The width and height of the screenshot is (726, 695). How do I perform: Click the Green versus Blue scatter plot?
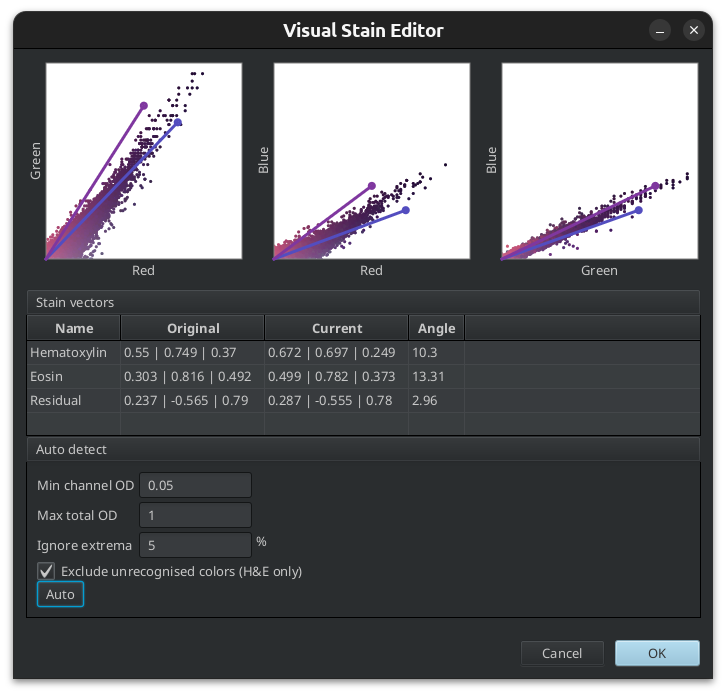[599, 161]
